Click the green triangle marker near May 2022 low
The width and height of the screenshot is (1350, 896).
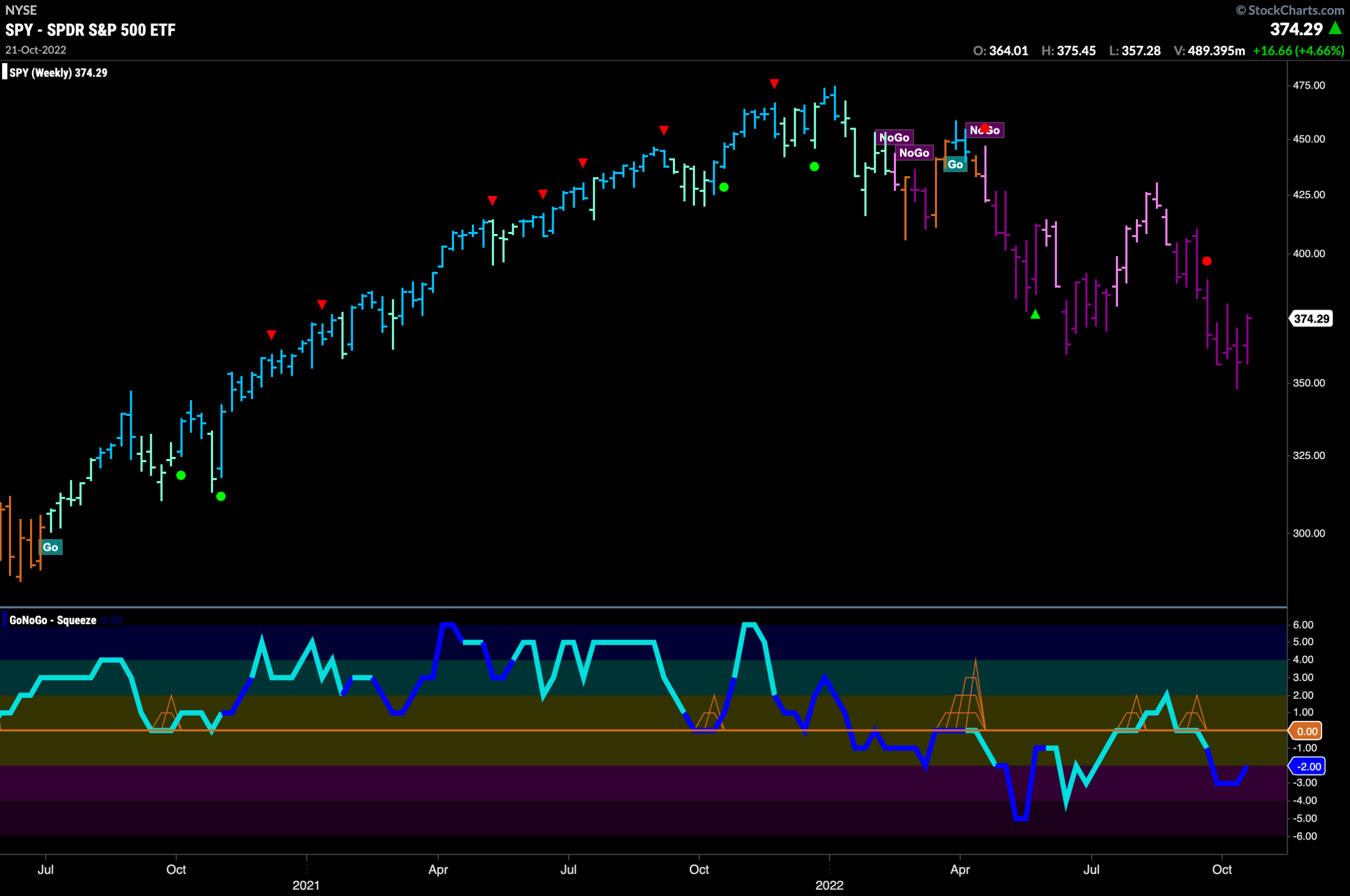click(x=1035, y=314)
